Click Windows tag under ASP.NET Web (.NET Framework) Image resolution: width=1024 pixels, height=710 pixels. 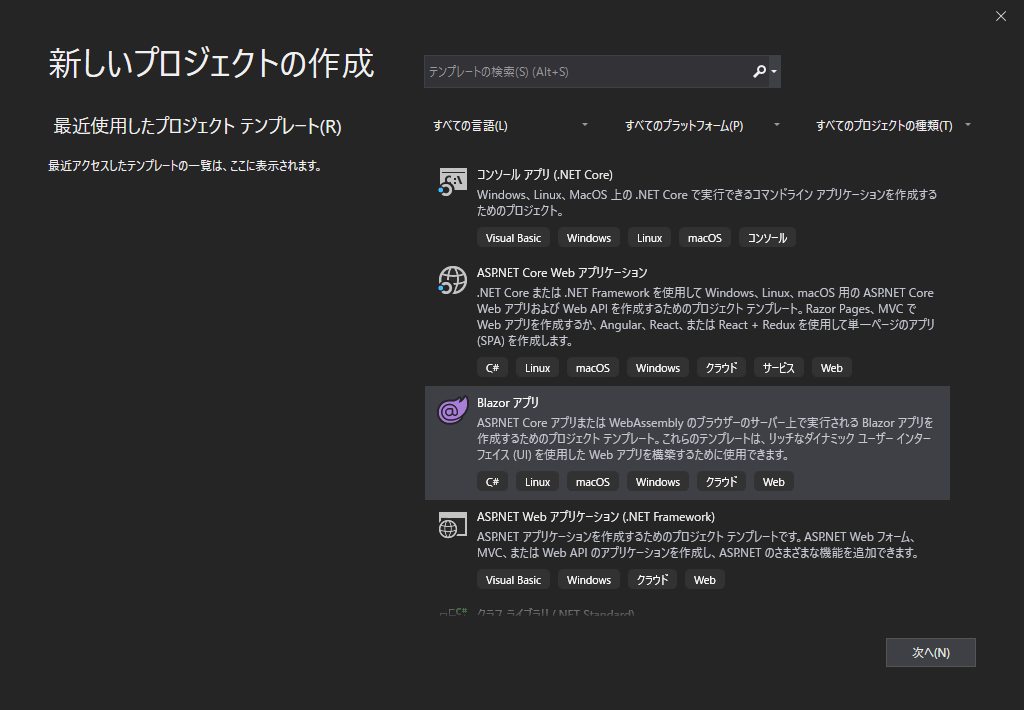(x=588, y=579)
